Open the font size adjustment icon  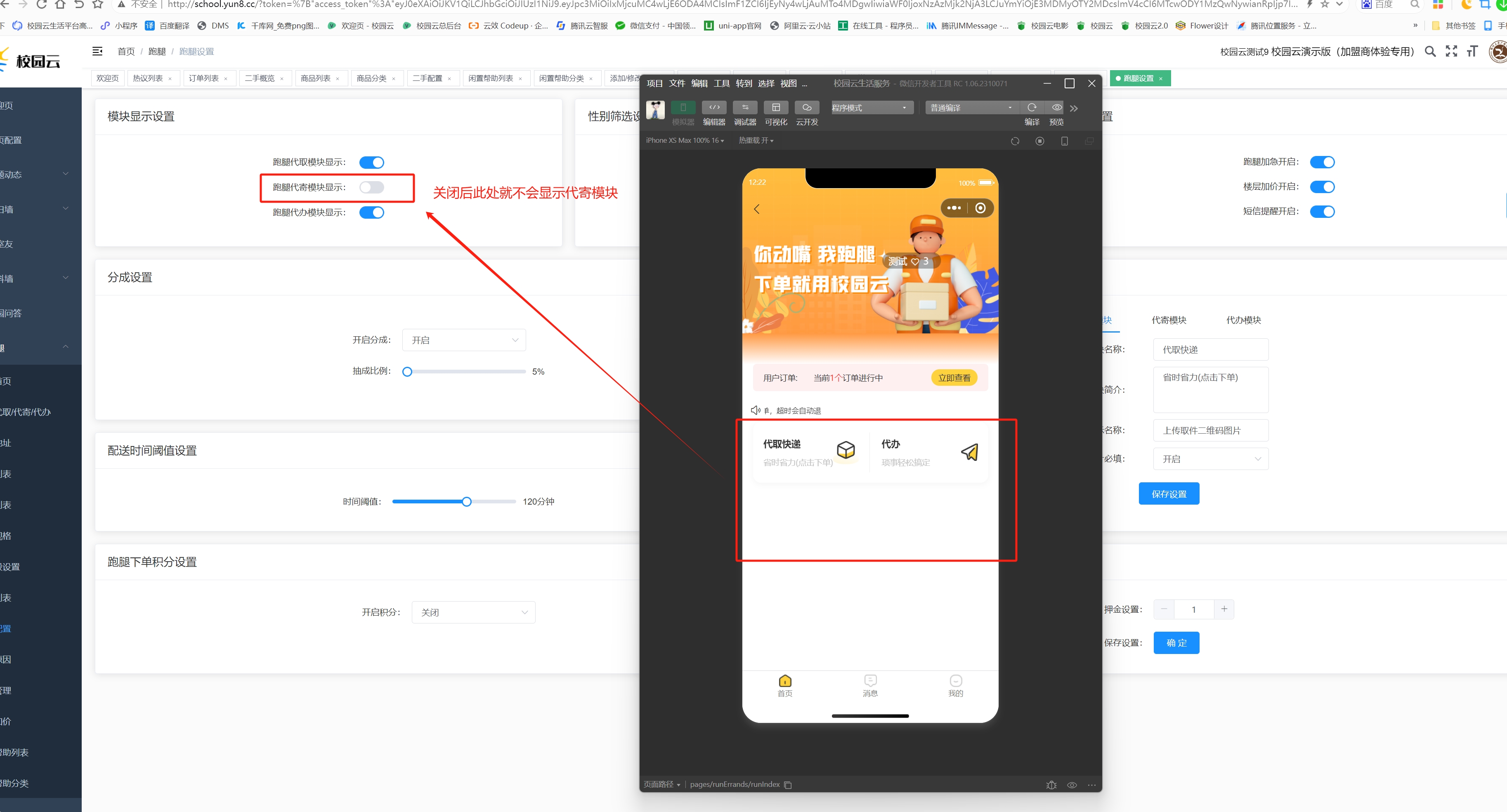(x=1472, y=52)
